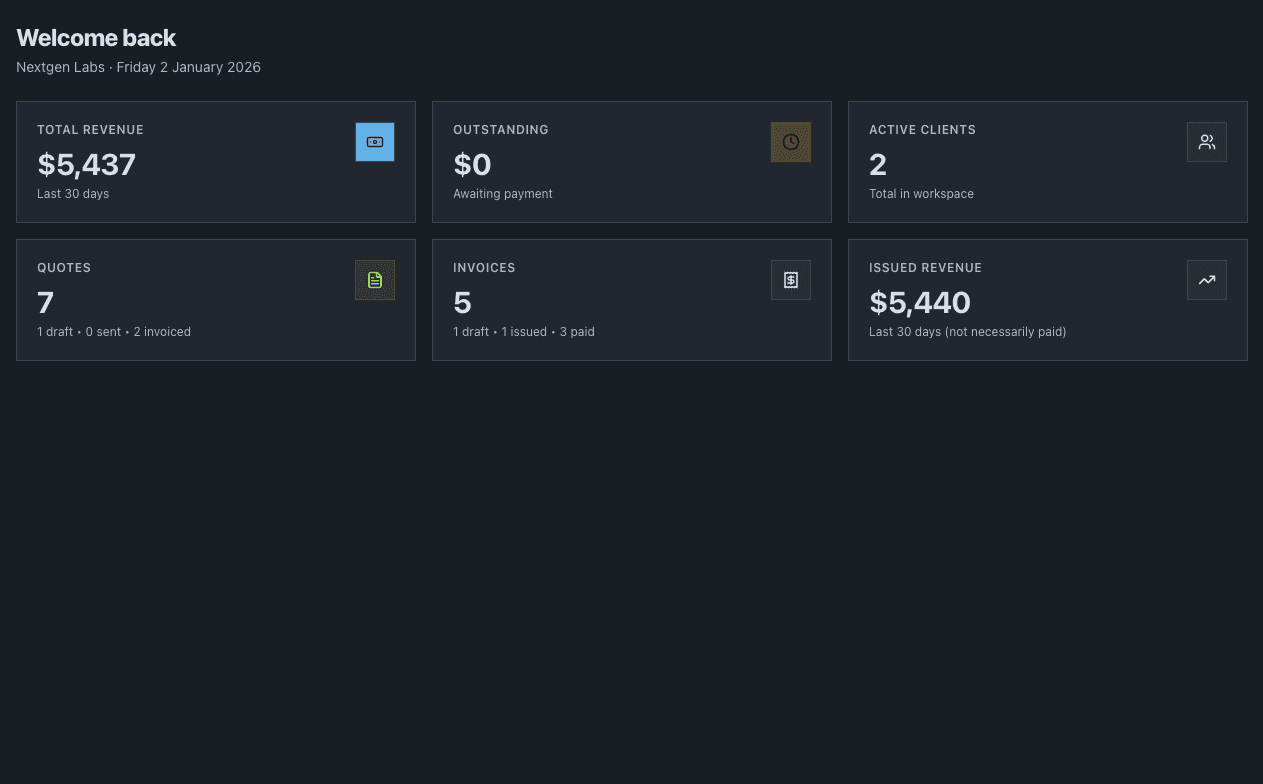Click the 3 paid invoices status text
Screen dimensions: 1263x784
(577, 331)
